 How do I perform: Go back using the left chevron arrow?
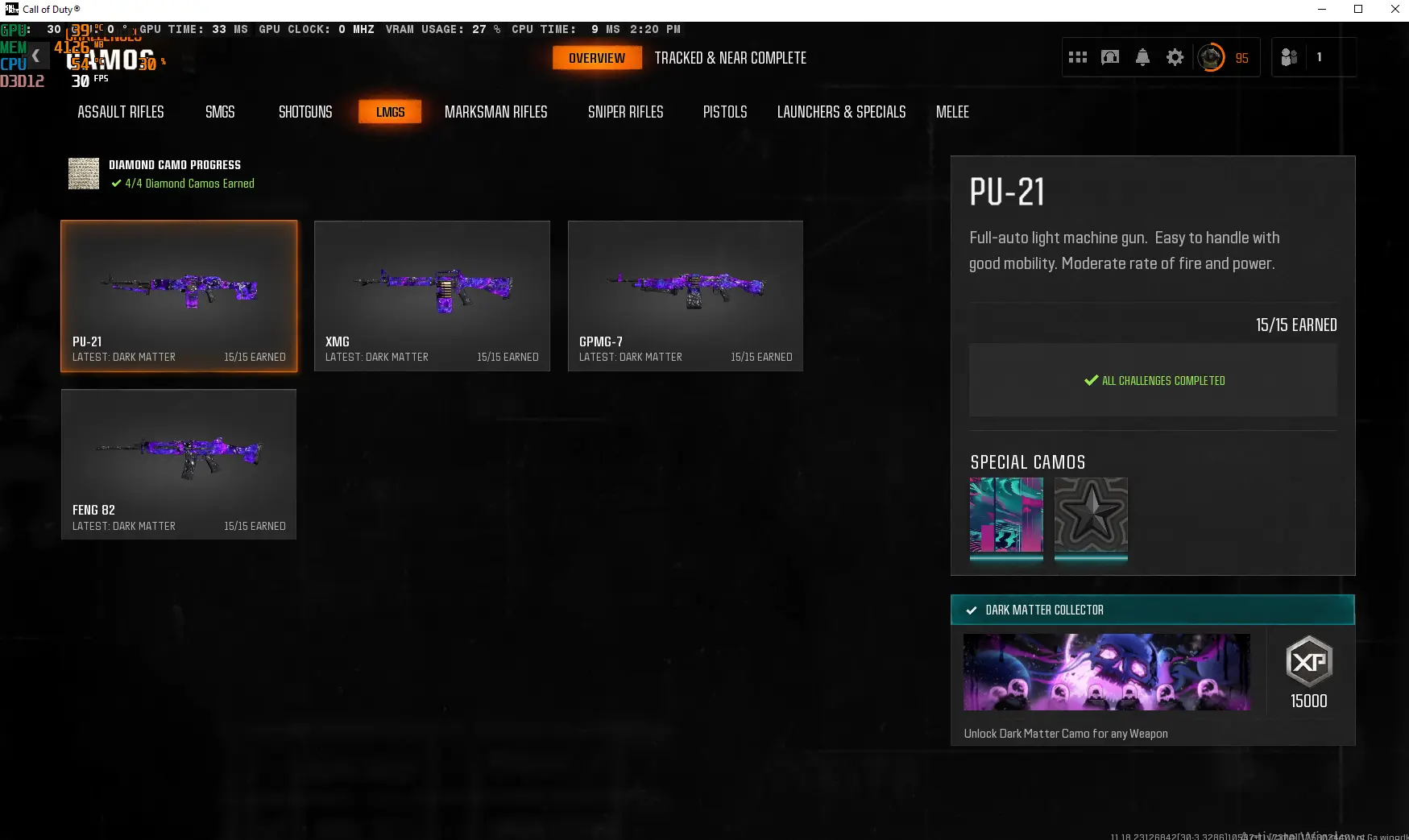click(x=35, y=56)
